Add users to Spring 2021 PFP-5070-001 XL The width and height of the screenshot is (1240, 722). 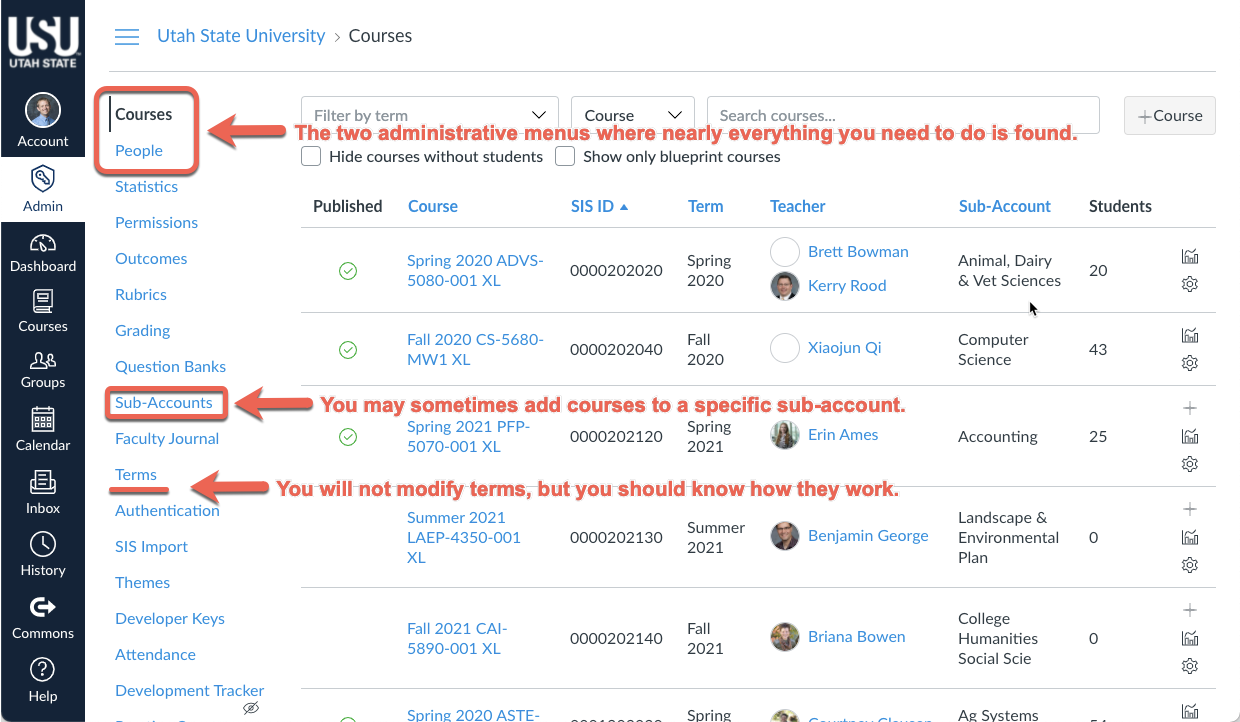pos(1190,408)
